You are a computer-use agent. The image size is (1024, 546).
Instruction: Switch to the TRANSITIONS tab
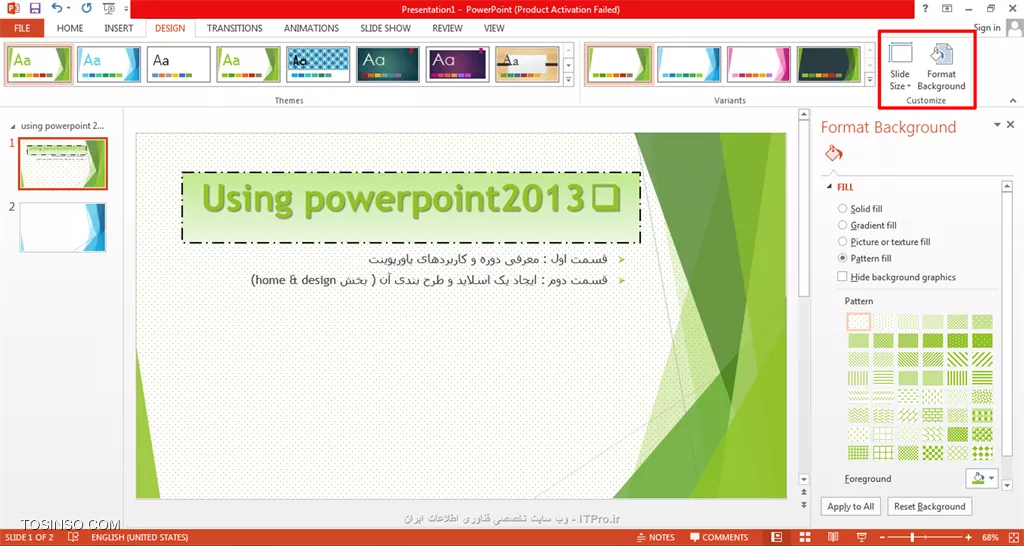234,28
